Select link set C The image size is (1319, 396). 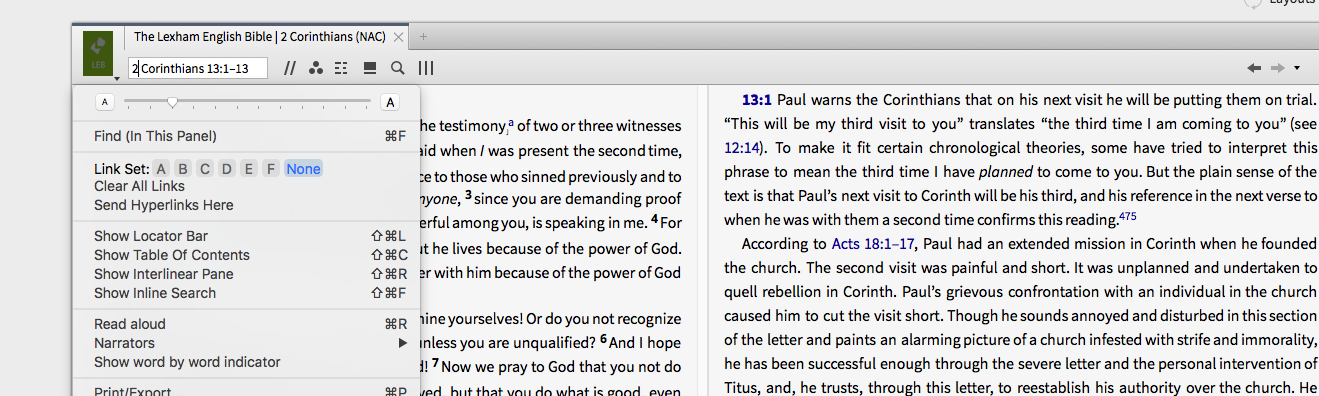tap(205, 169)
